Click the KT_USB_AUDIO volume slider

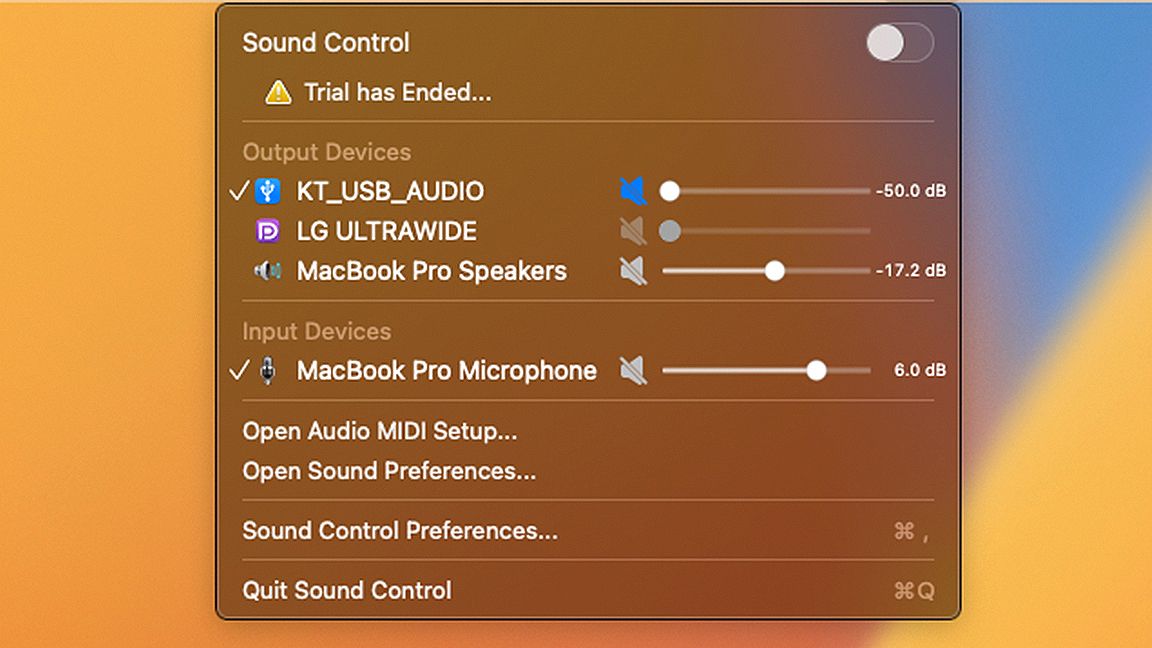tap(766, 191)
